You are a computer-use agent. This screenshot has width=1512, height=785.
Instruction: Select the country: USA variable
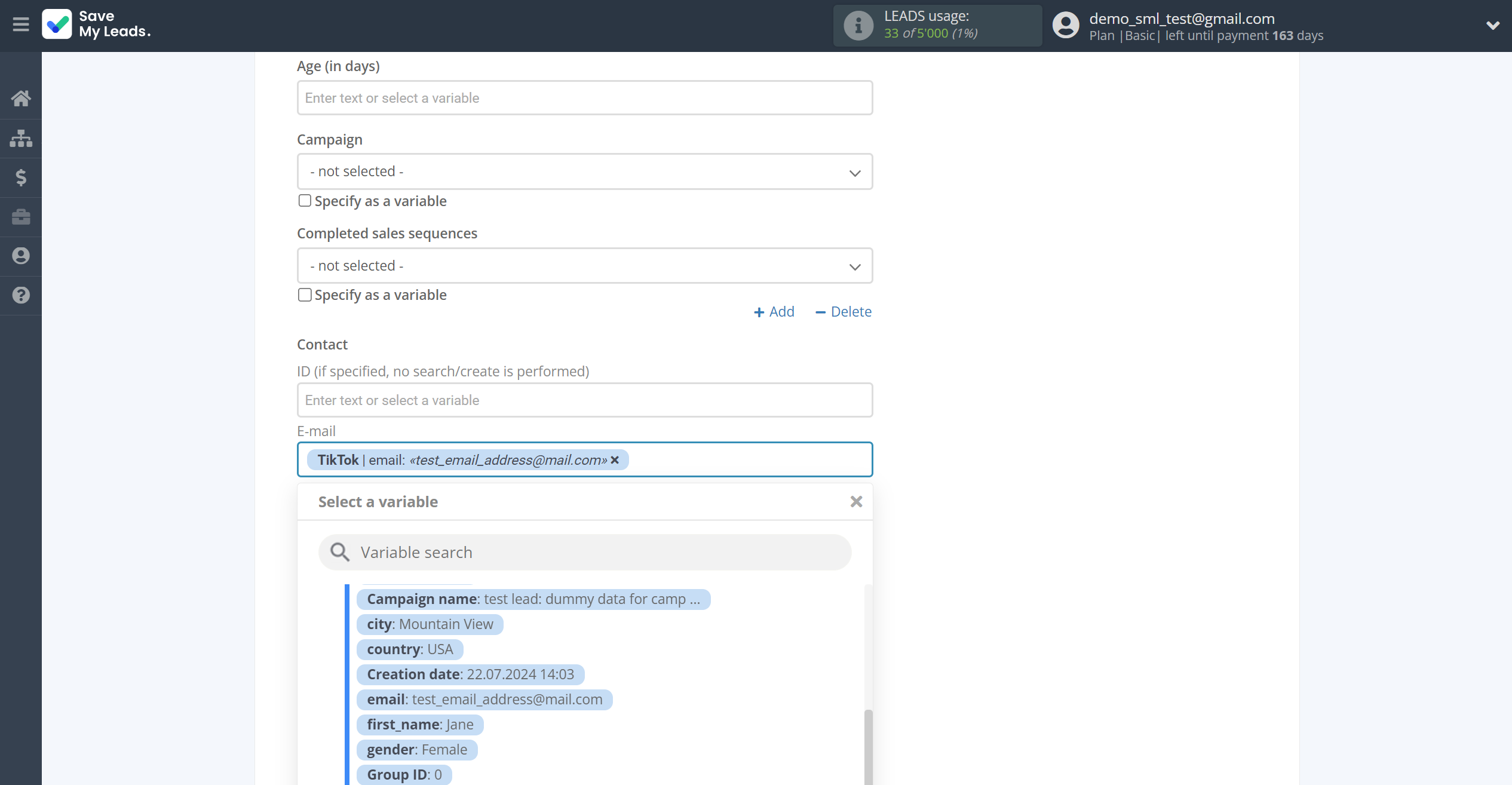pyautogui.click(x=410, y=649)
